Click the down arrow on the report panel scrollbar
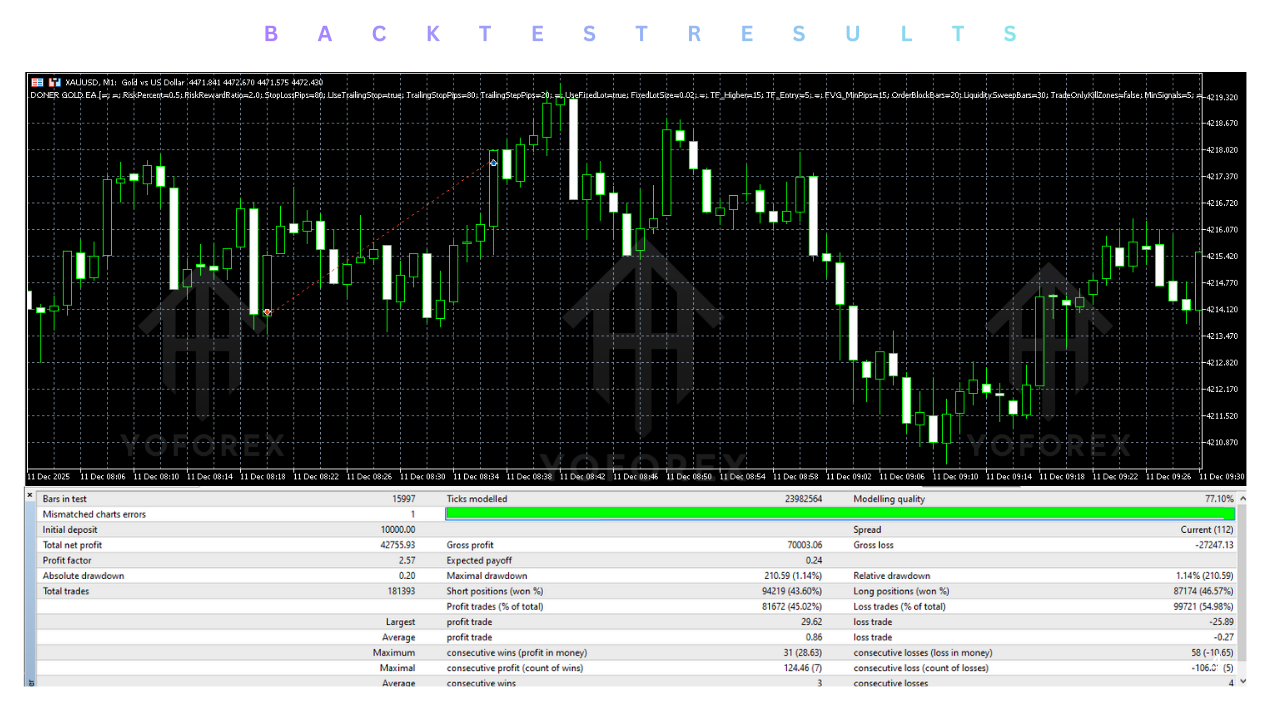Screen dimensions: 1280x720 tap(1242, 681)
